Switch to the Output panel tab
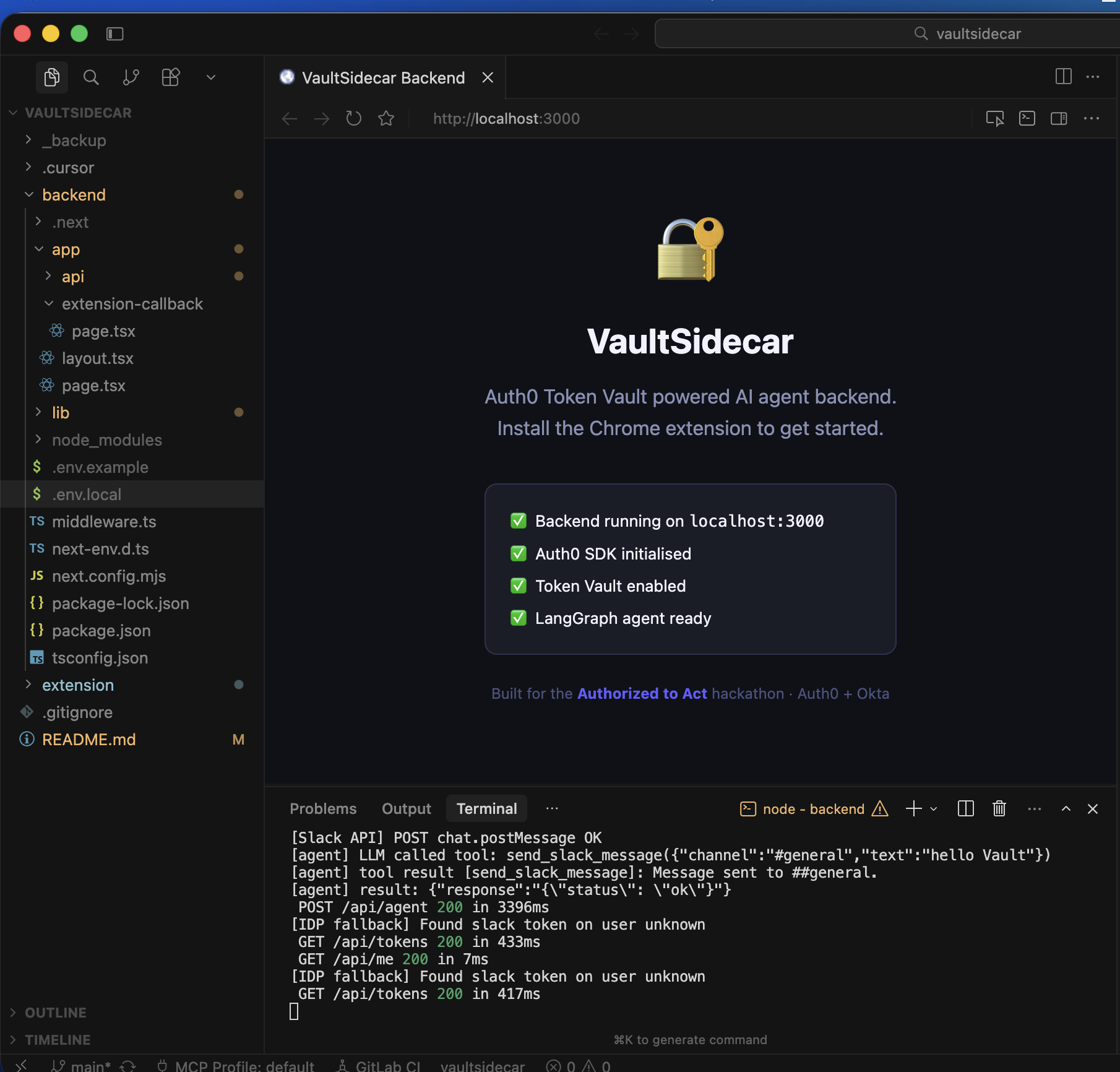This screenshot has width=1120, height=1072. [x=407, y=809]
